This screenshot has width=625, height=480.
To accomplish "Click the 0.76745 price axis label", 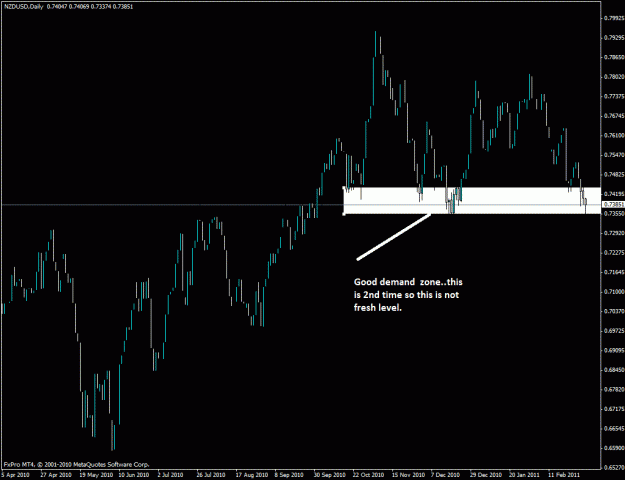I will coord(615,116).
